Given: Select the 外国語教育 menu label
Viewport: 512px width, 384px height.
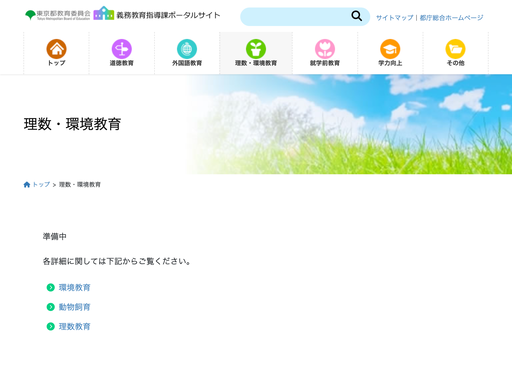Looking at the screenshot, I should click(x=187, y=63).
